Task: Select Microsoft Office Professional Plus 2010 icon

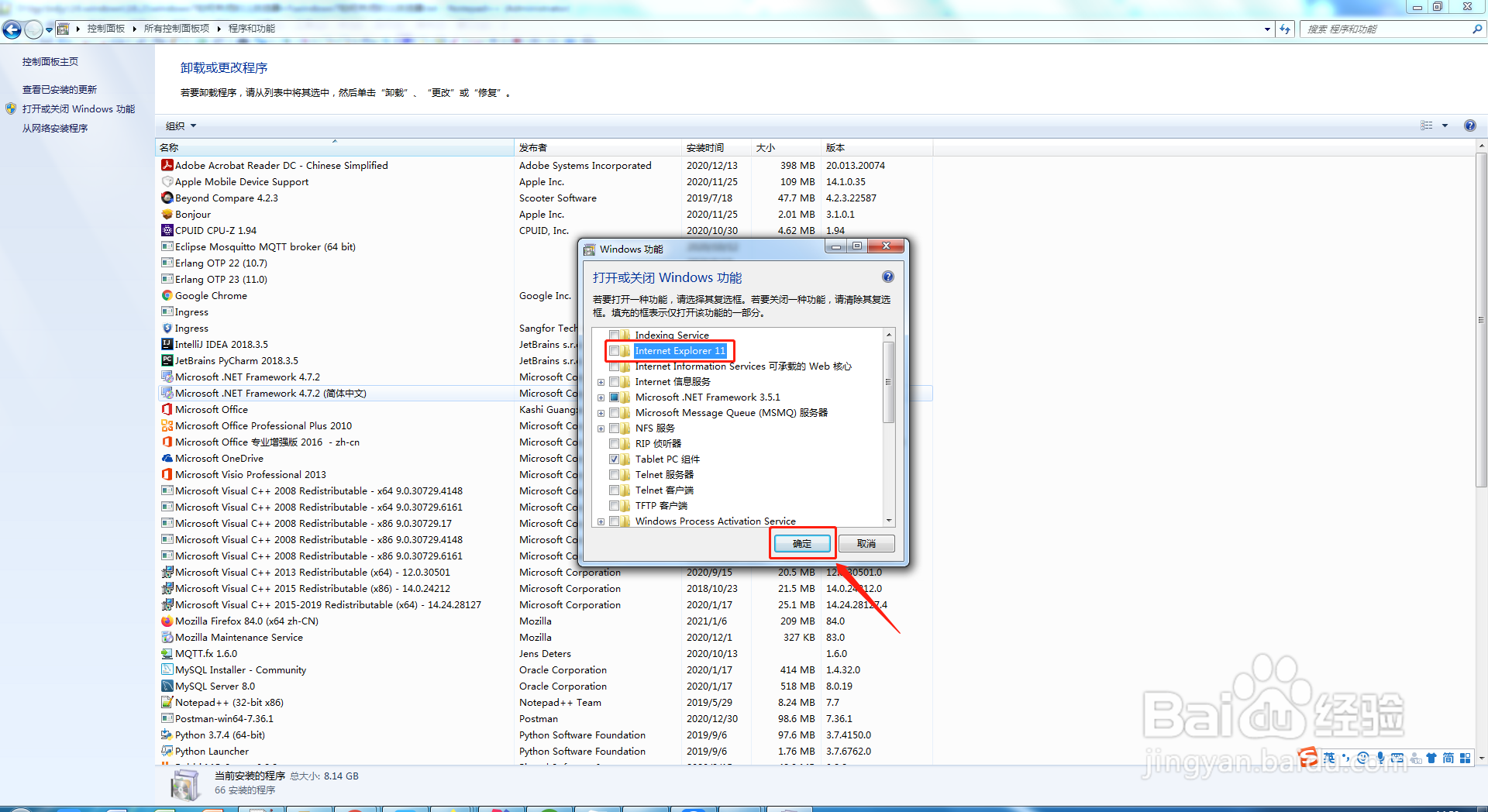Action: (167, 425)
